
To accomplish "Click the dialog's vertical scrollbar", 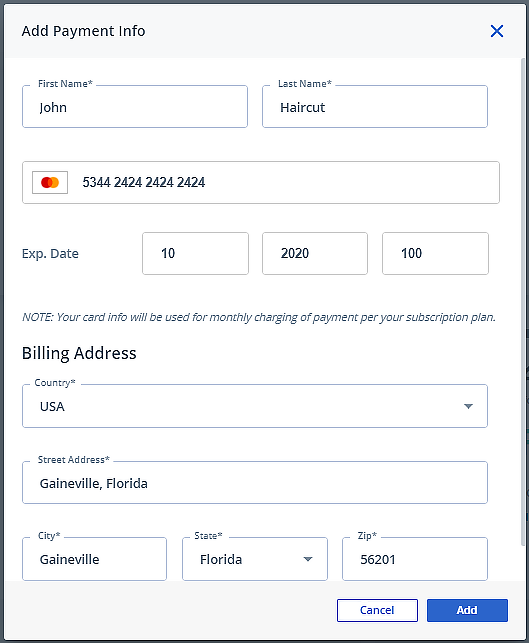I will pyautogui.click(x=523, y=301).
